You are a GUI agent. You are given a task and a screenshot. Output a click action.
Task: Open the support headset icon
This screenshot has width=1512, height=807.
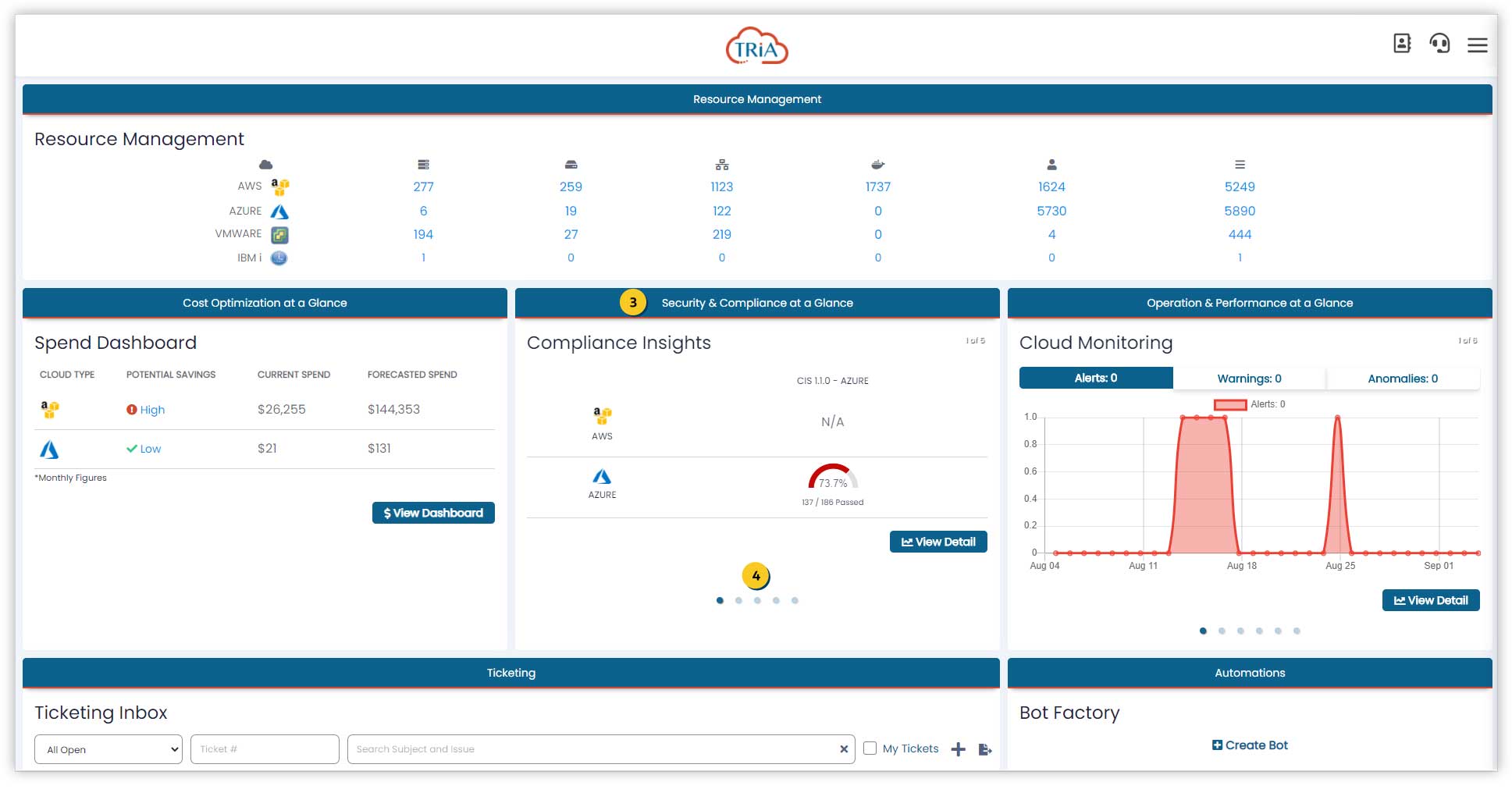coord(1439,44)
